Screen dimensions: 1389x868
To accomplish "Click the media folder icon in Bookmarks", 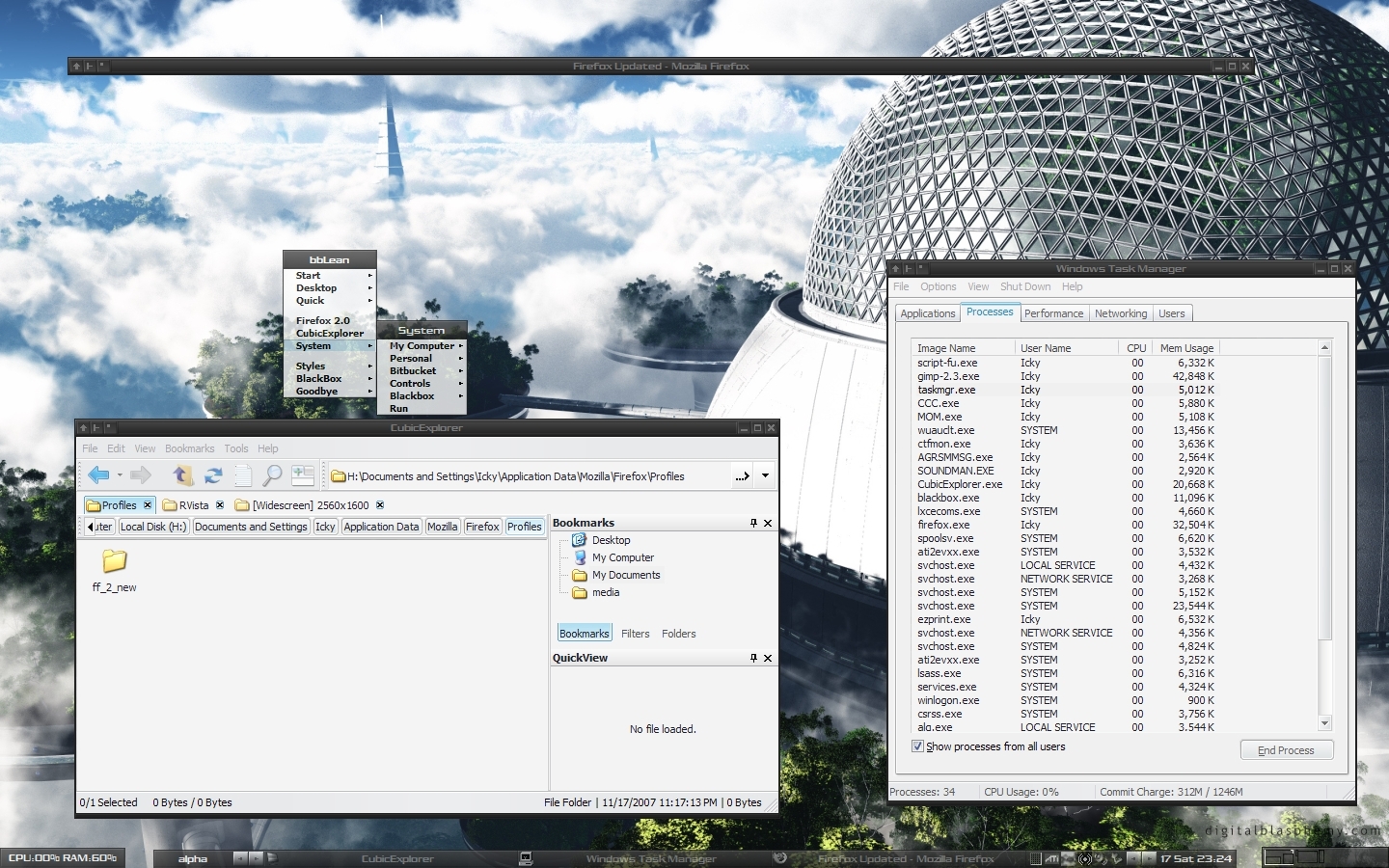I will [580, 592].
